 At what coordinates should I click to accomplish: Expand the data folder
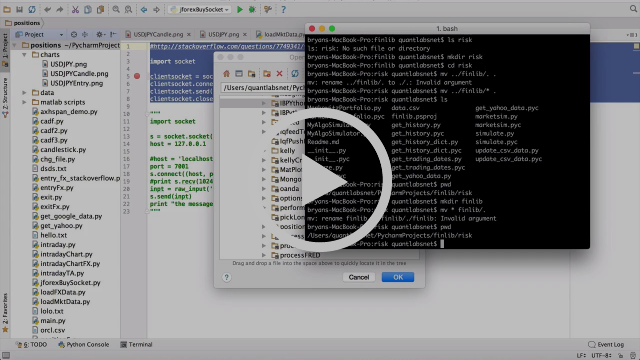(24, 93)
